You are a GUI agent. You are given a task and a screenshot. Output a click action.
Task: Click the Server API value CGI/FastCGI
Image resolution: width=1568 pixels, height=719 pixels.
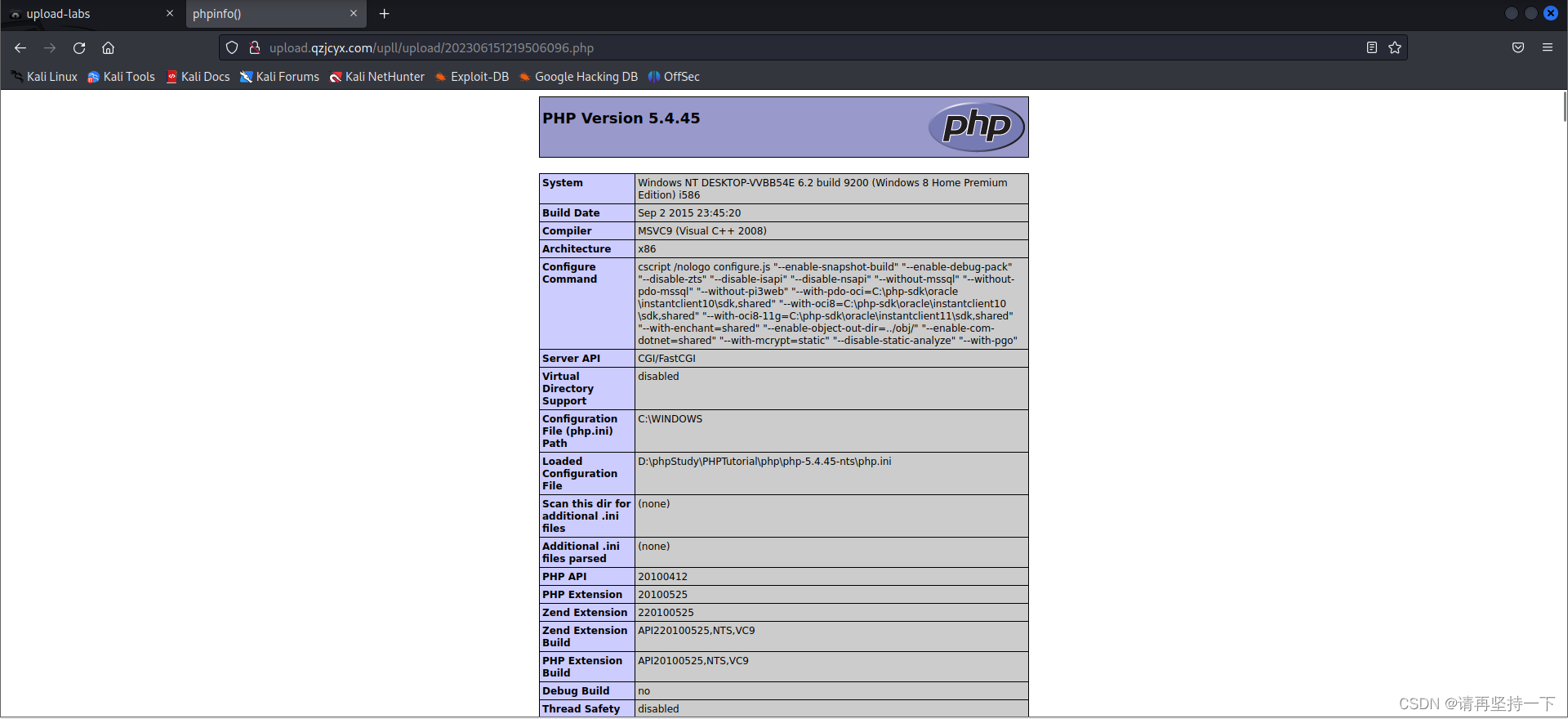point(666,359)
